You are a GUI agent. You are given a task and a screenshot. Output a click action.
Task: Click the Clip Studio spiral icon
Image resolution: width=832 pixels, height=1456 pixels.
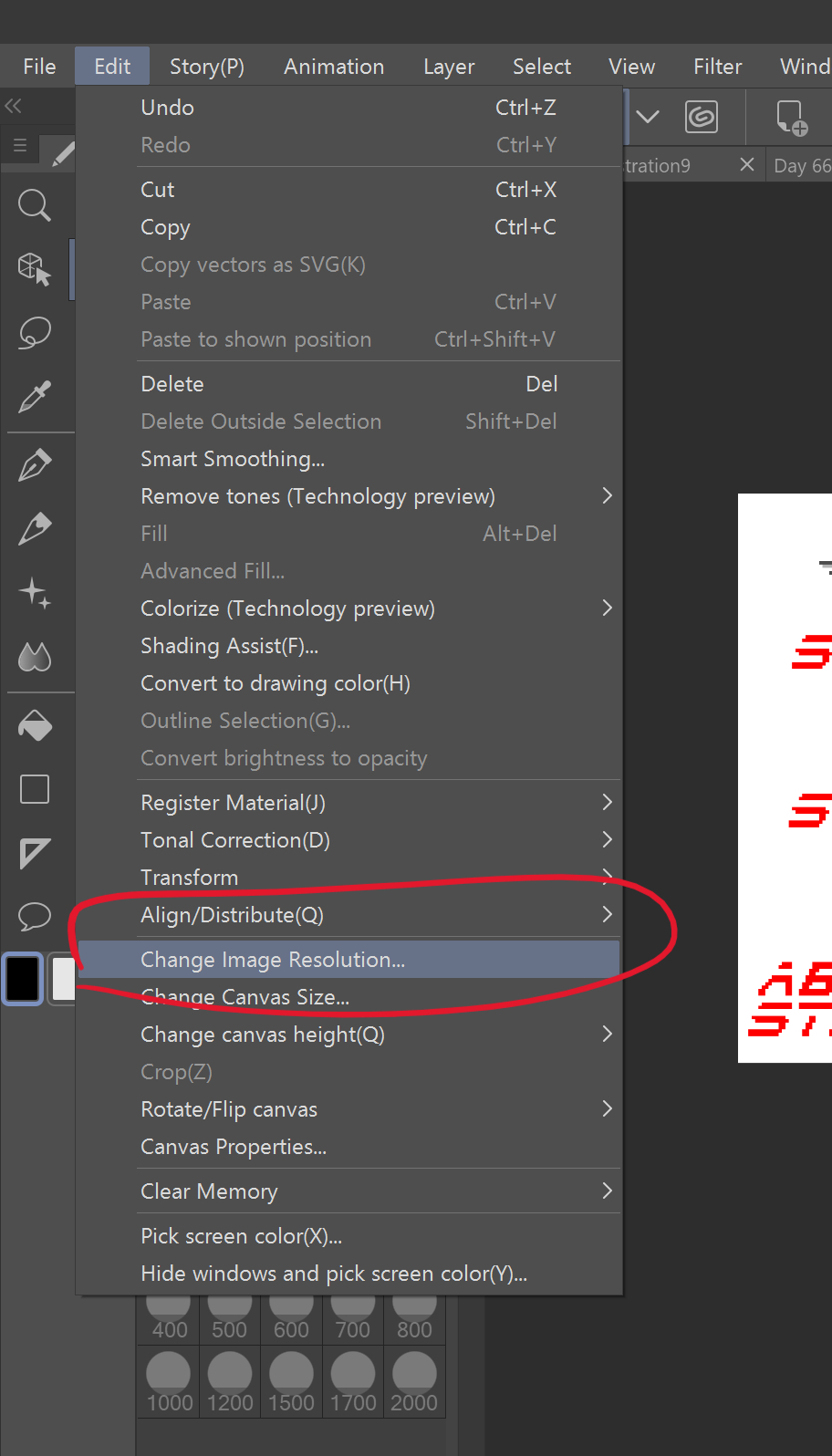click(x=701, y=117)
